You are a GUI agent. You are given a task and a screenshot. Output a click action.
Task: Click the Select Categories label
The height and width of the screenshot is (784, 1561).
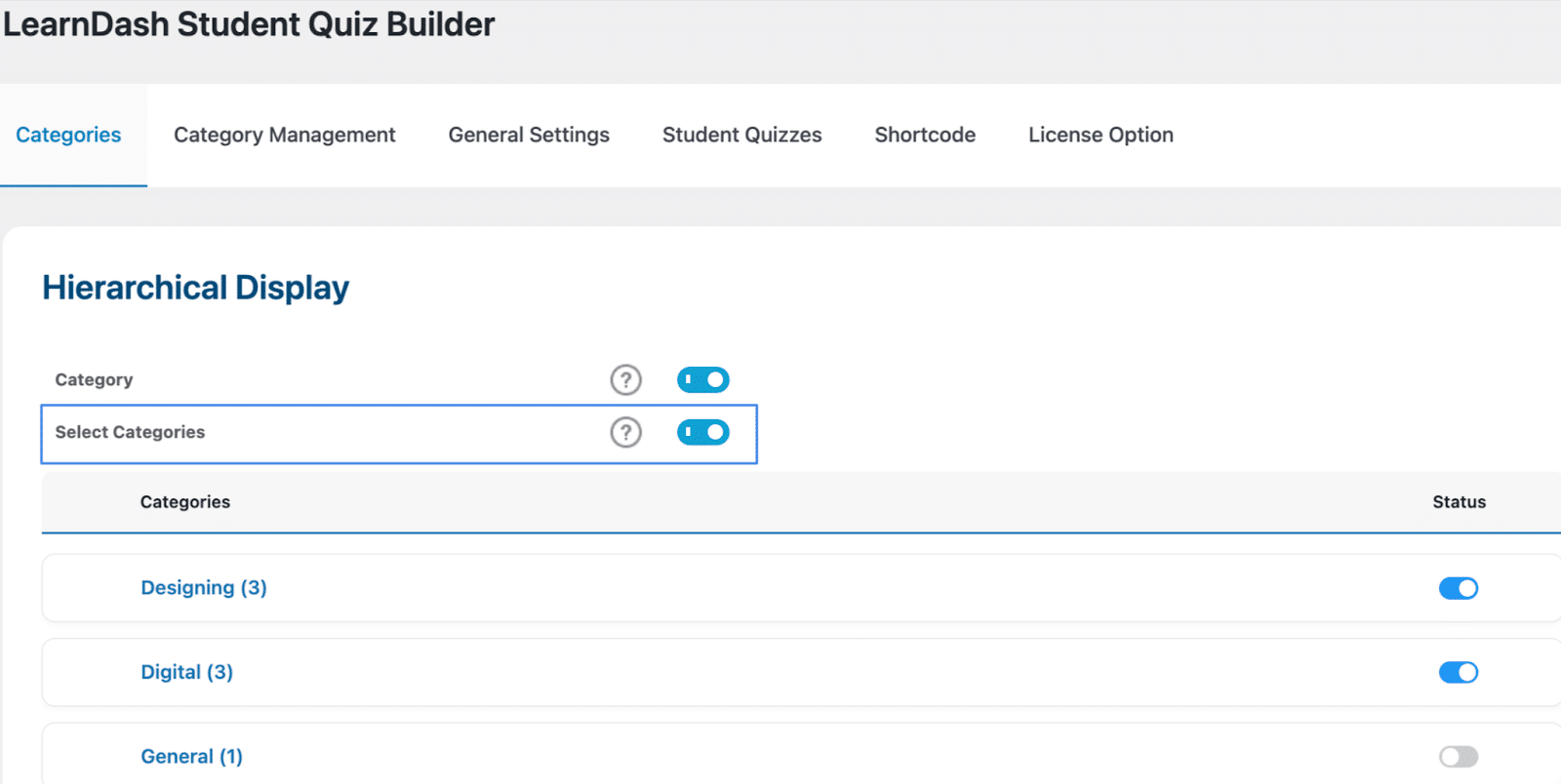(130, 432)
